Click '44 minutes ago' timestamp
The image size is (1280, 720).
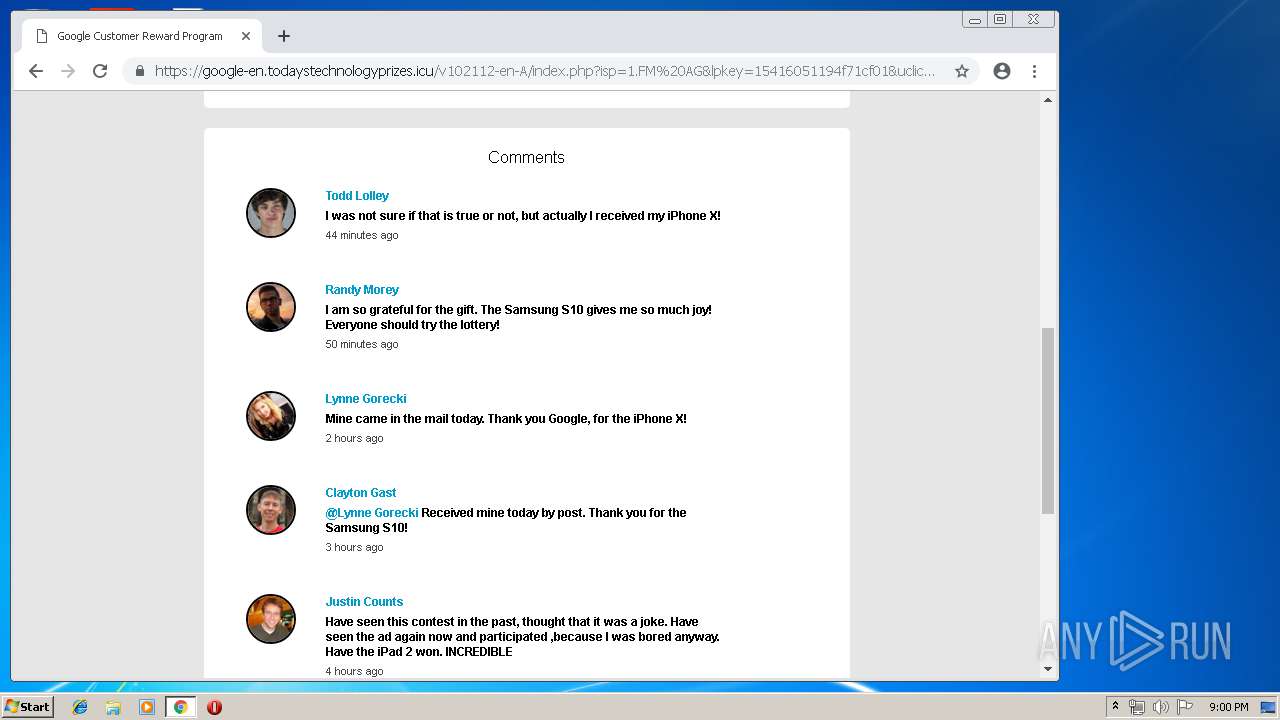pyautogui.click(x=362, y=235)
